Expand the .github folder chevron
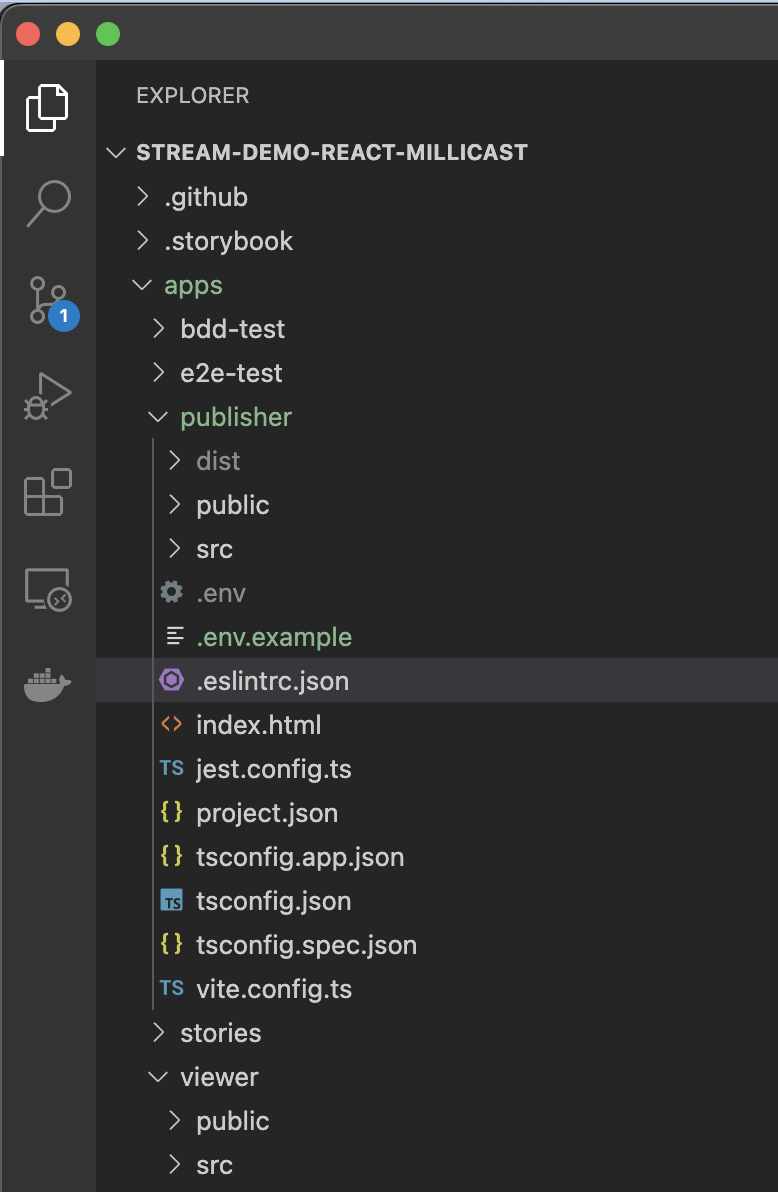Screen dimensions: 778x1192 (x=142, y=197)
